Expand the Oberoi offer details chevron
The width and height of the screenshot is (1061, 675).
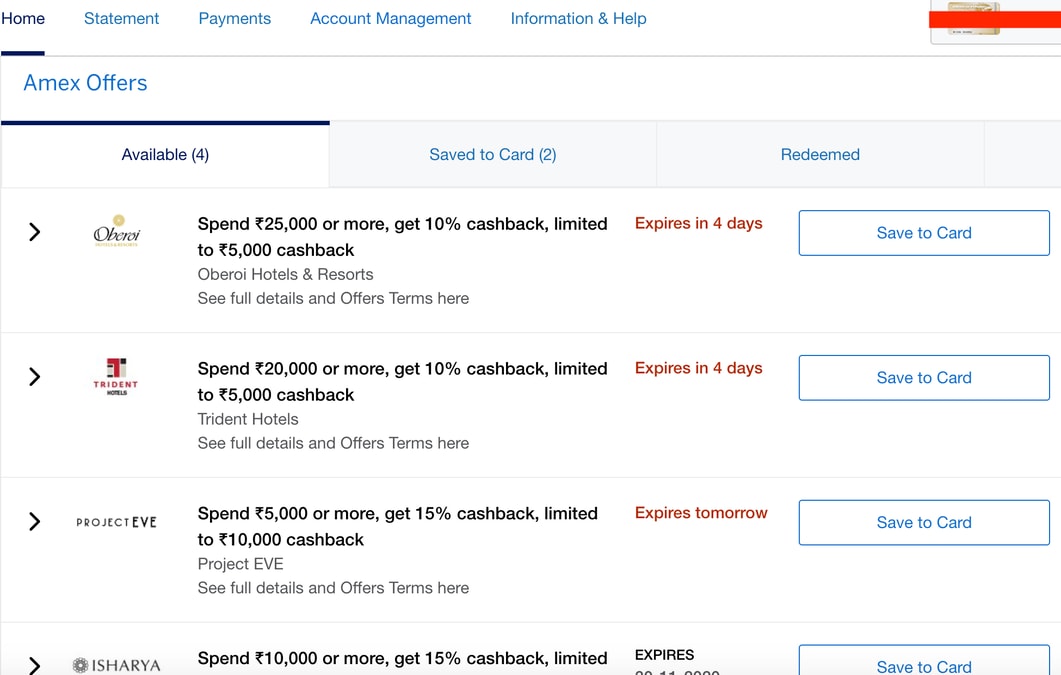35,232
